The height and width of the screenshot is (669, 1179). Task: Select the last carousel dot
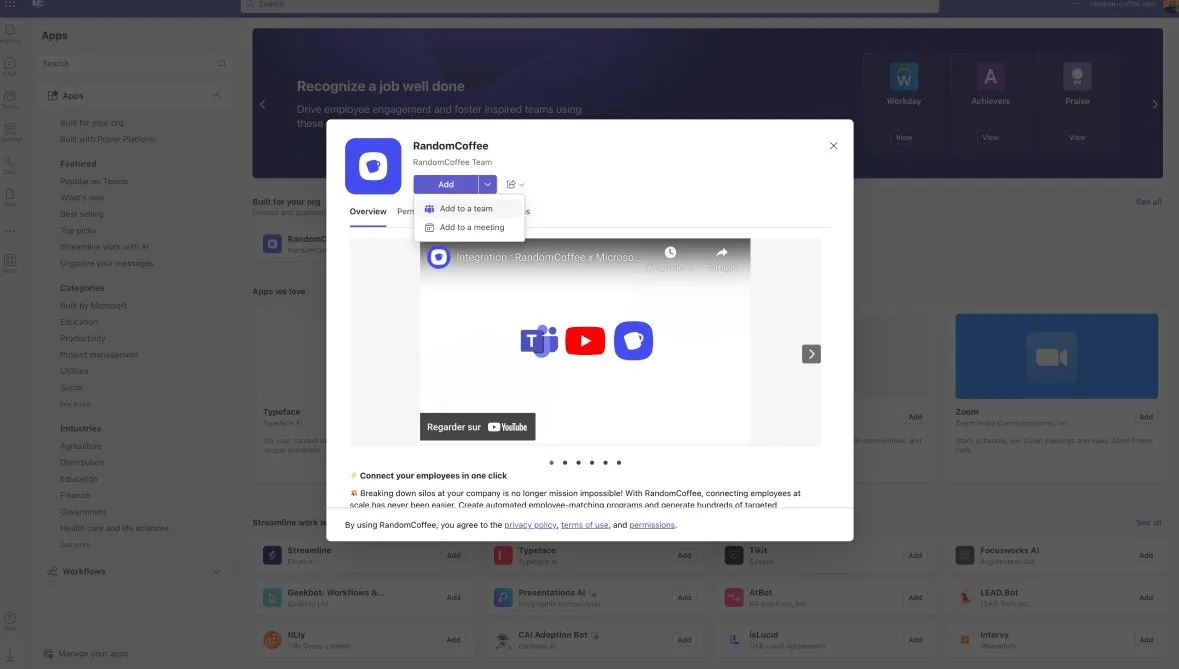coord(619,463)
